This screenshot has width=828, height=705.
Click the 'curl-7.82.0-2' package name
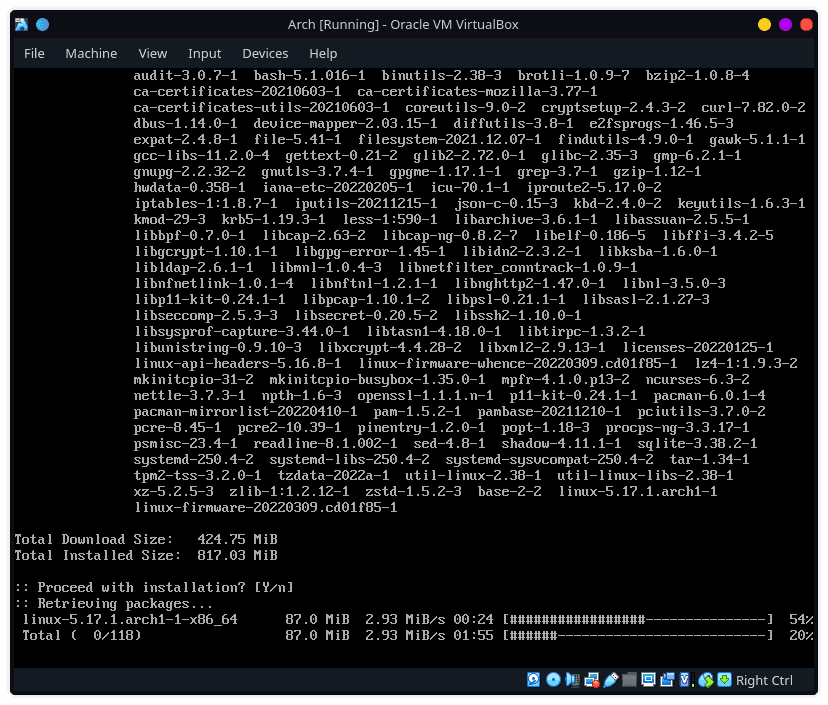[753, 107]
